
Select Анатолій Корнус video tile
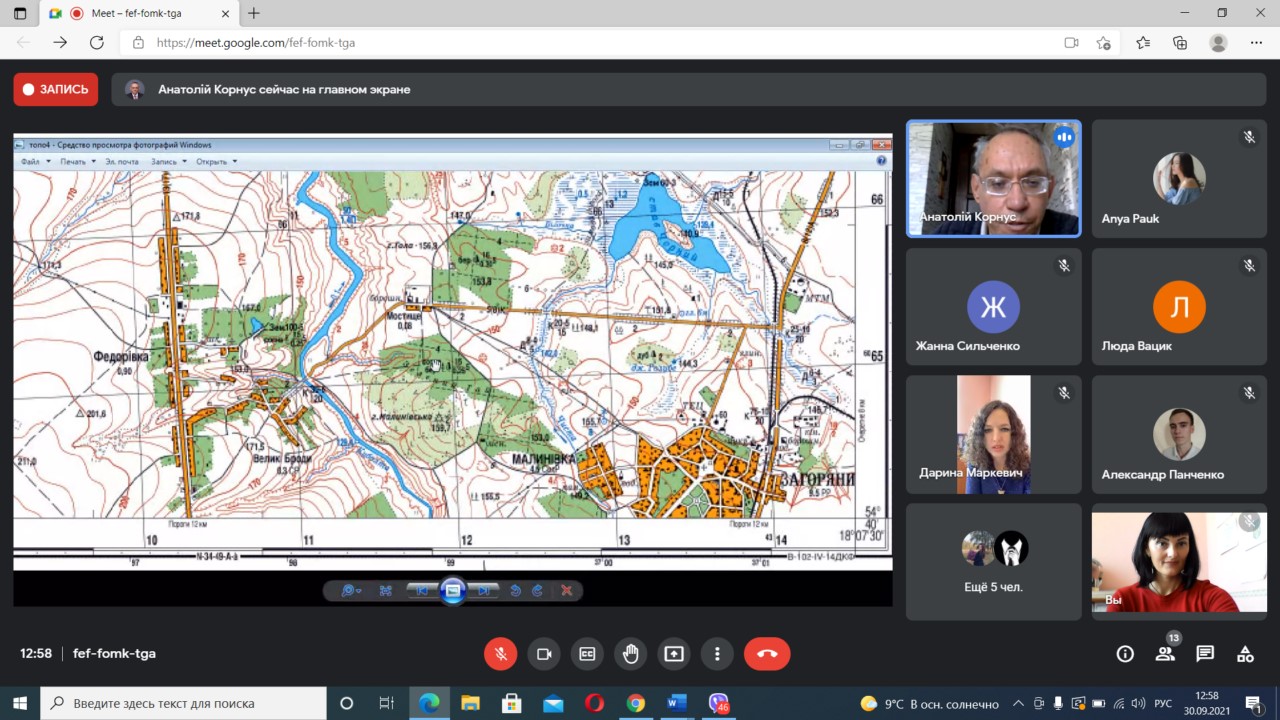pos(993,179)
